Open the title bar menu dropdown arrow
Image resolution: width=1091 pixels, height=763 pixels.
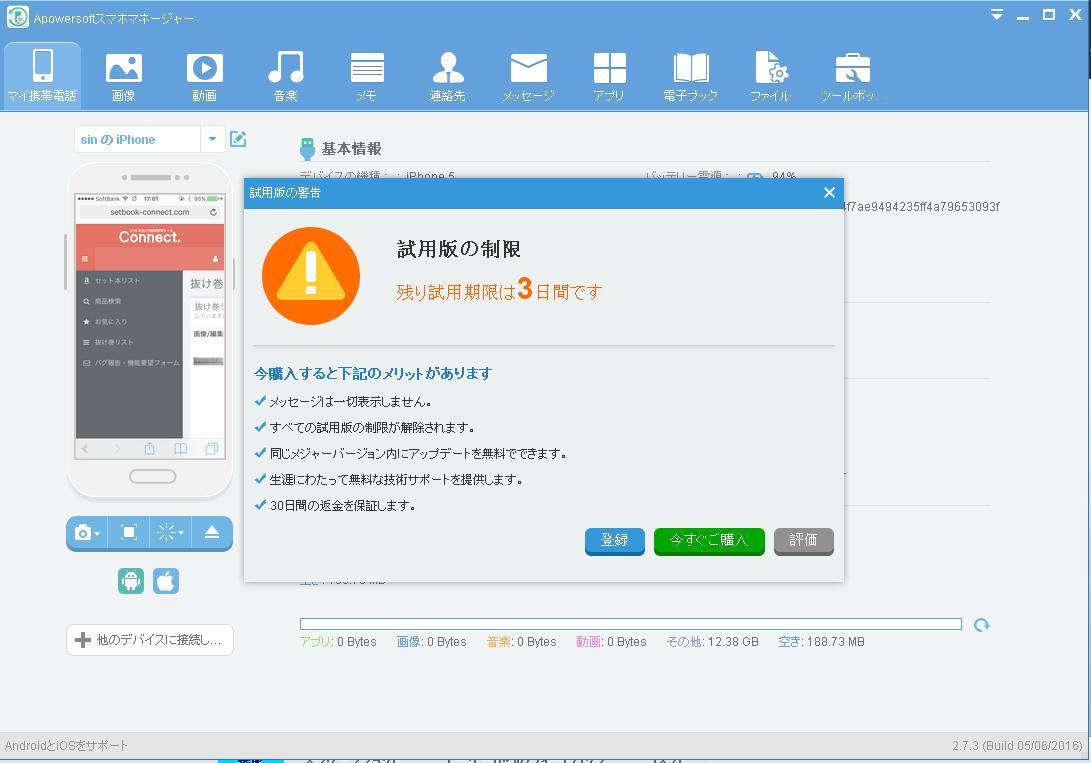997,15
